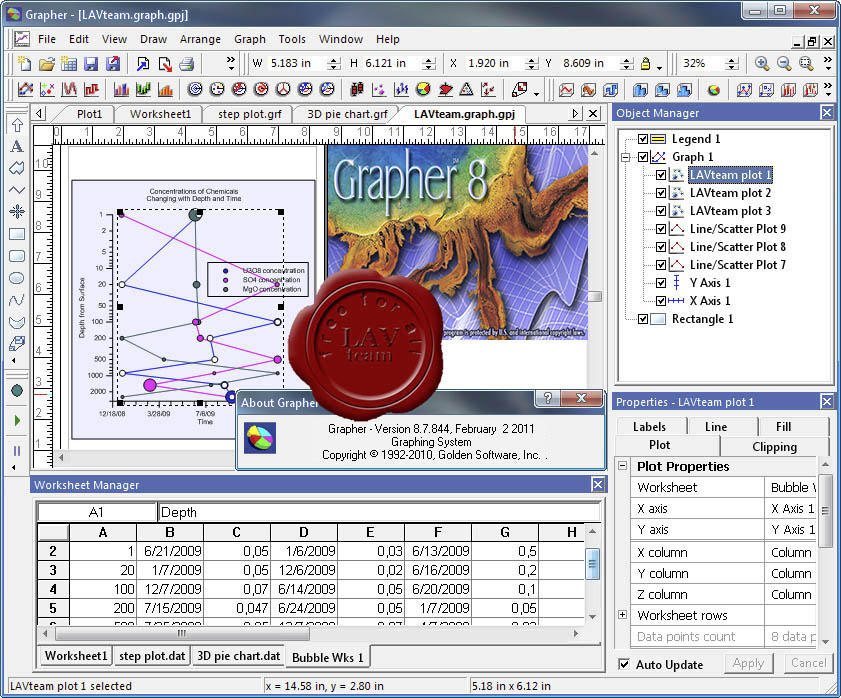Click the New worksheet icon
Image resolution: width=841 pixels, height=698 pixels.
click(69, 63)
